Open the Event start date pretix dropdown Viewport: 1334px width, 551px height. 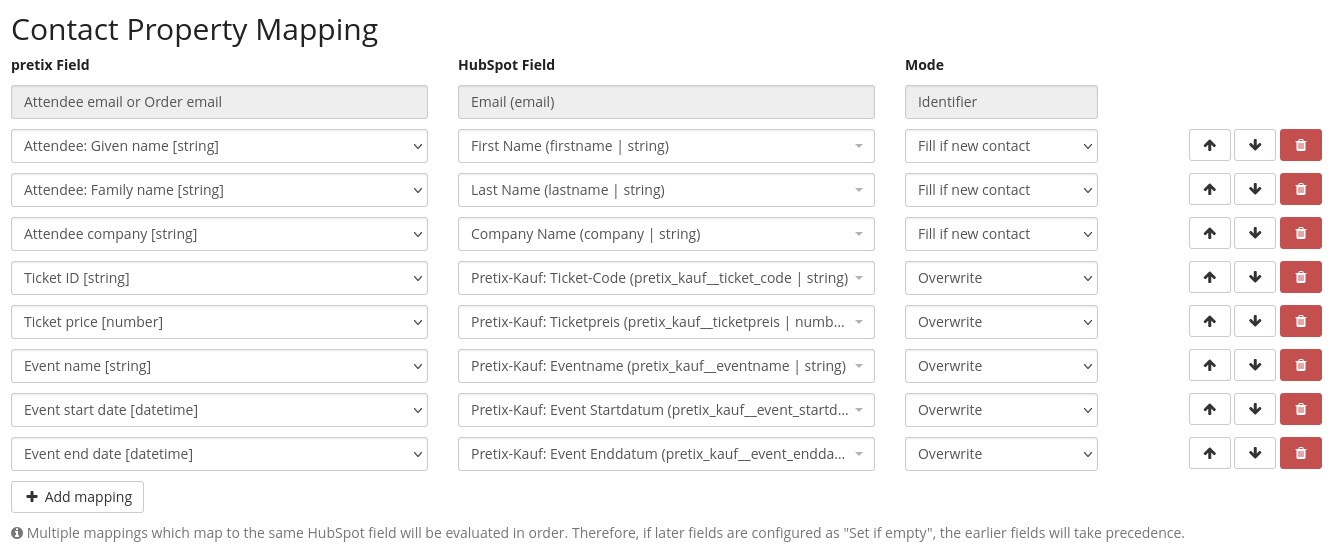219,410
